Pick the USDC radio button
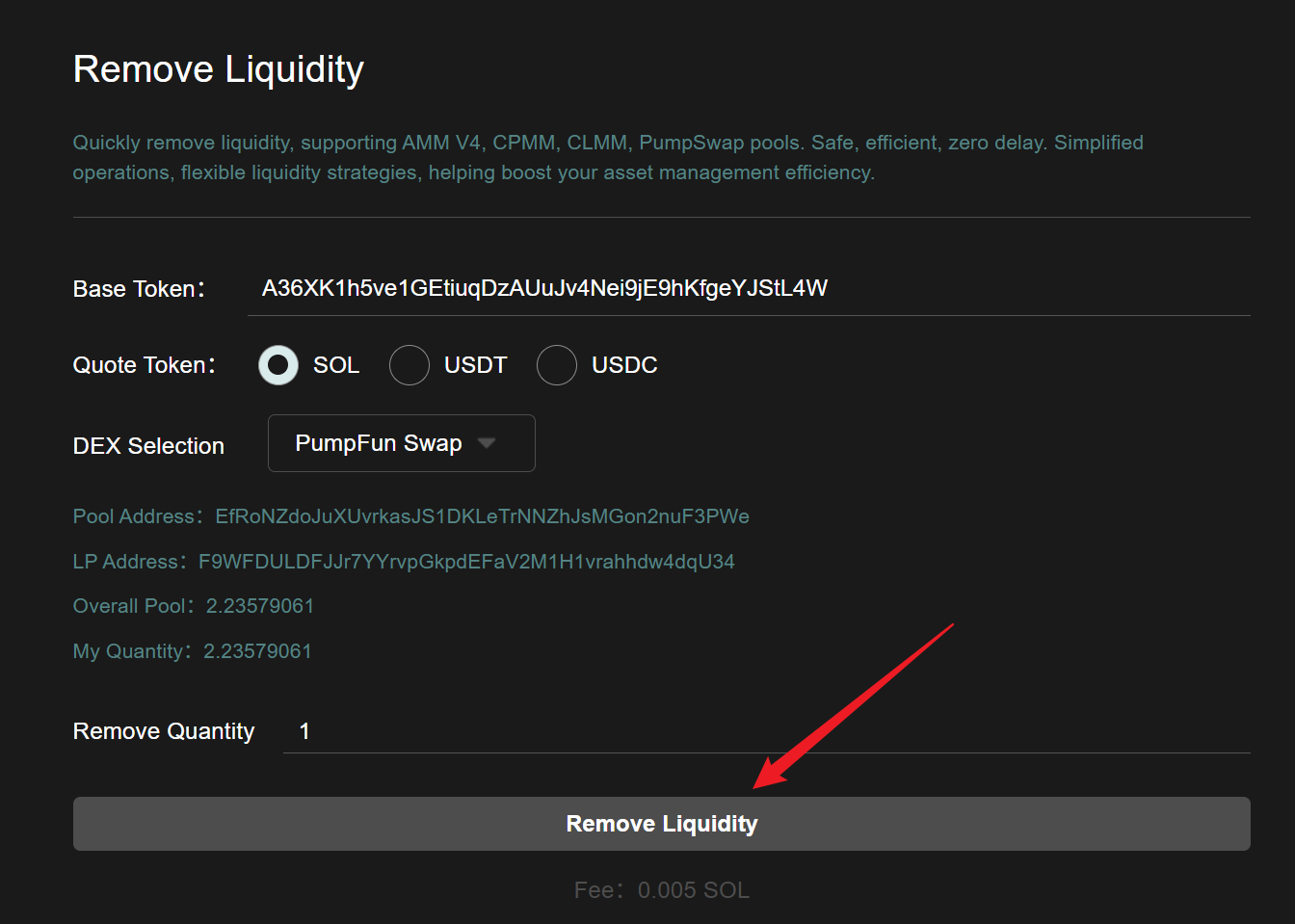 click(x=557, y=365)
